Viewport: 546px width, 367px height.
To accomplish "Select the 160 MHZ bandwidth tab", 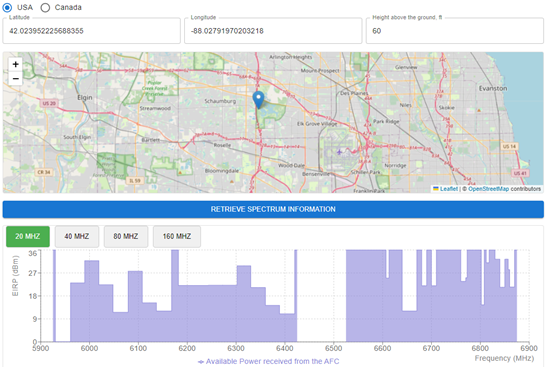I will tap(177, 236).
